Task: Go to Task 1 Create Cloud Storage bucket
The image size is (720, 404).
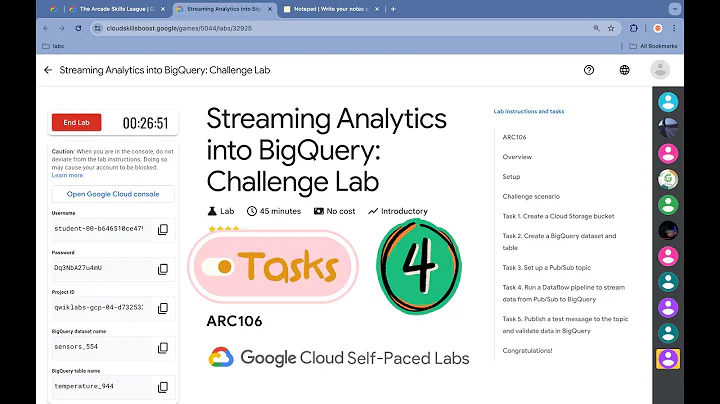Action: point(558,216)
